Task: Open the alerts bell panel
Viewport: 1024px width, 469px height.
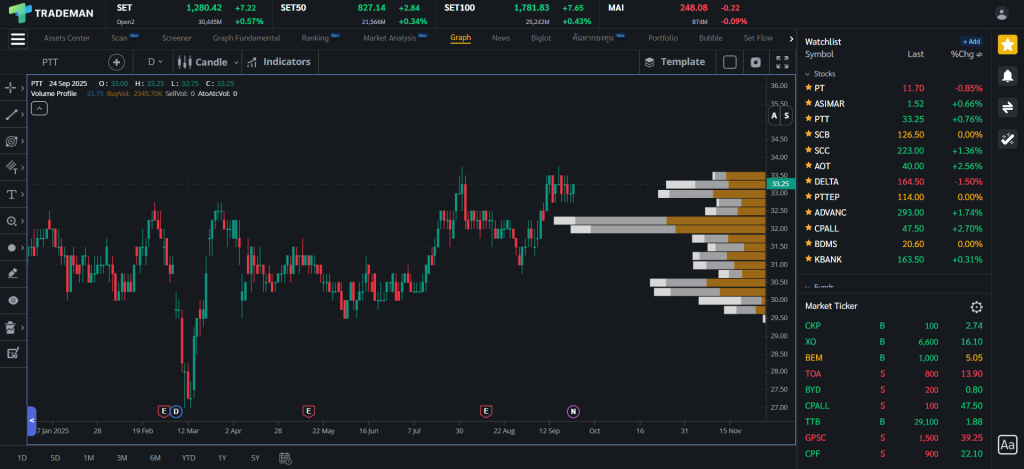Action: [x=1007, y=76]
